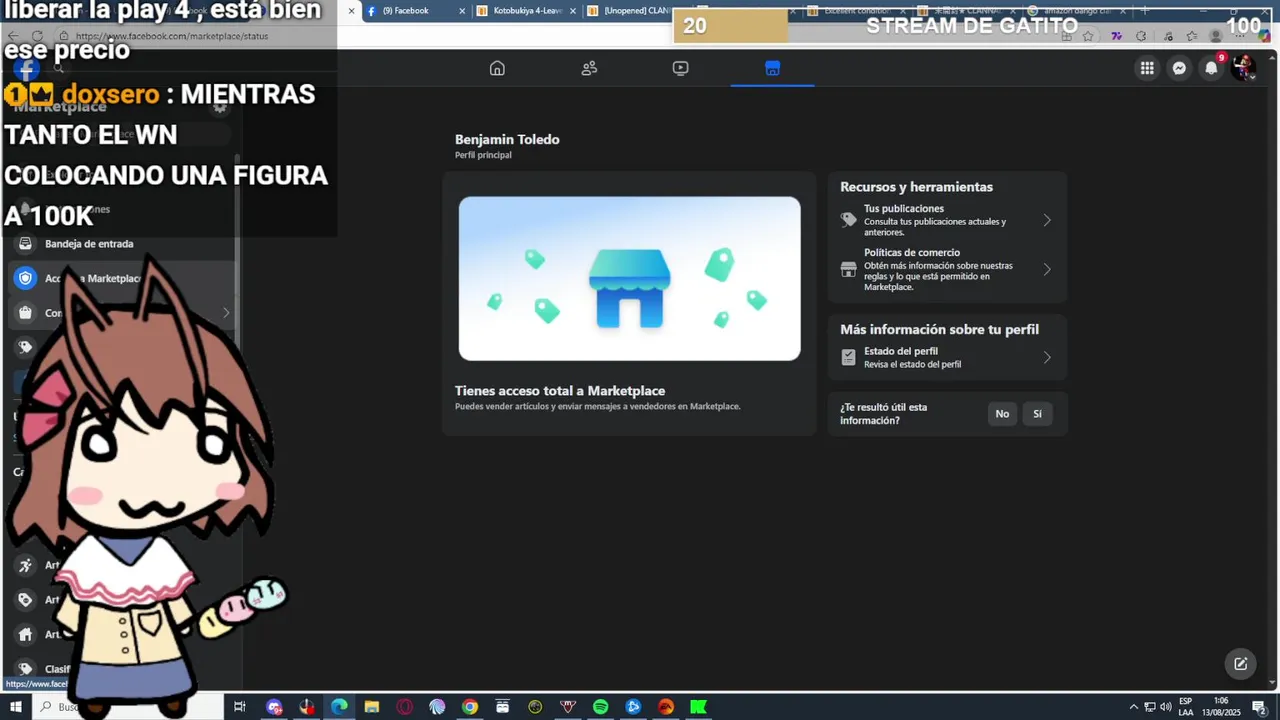Open the Messenger icon
The width and height of the screenshot is (1280, 720).
(x=1179, y=68)
